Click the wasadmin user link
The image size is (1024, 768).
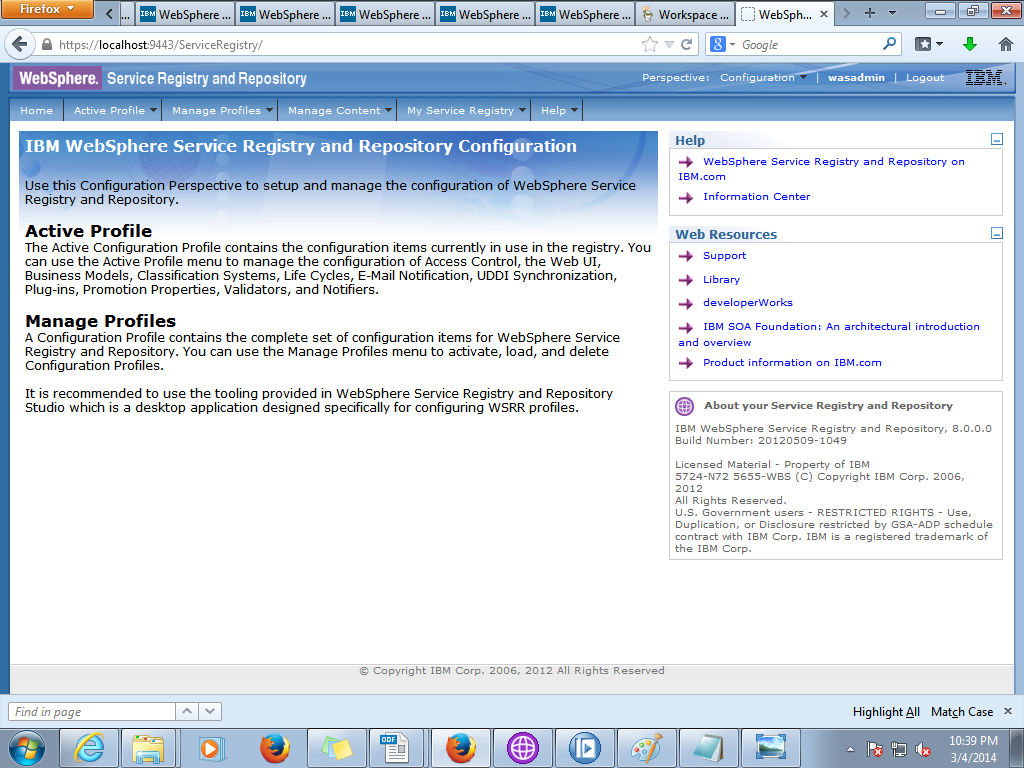tap(856, 77)
